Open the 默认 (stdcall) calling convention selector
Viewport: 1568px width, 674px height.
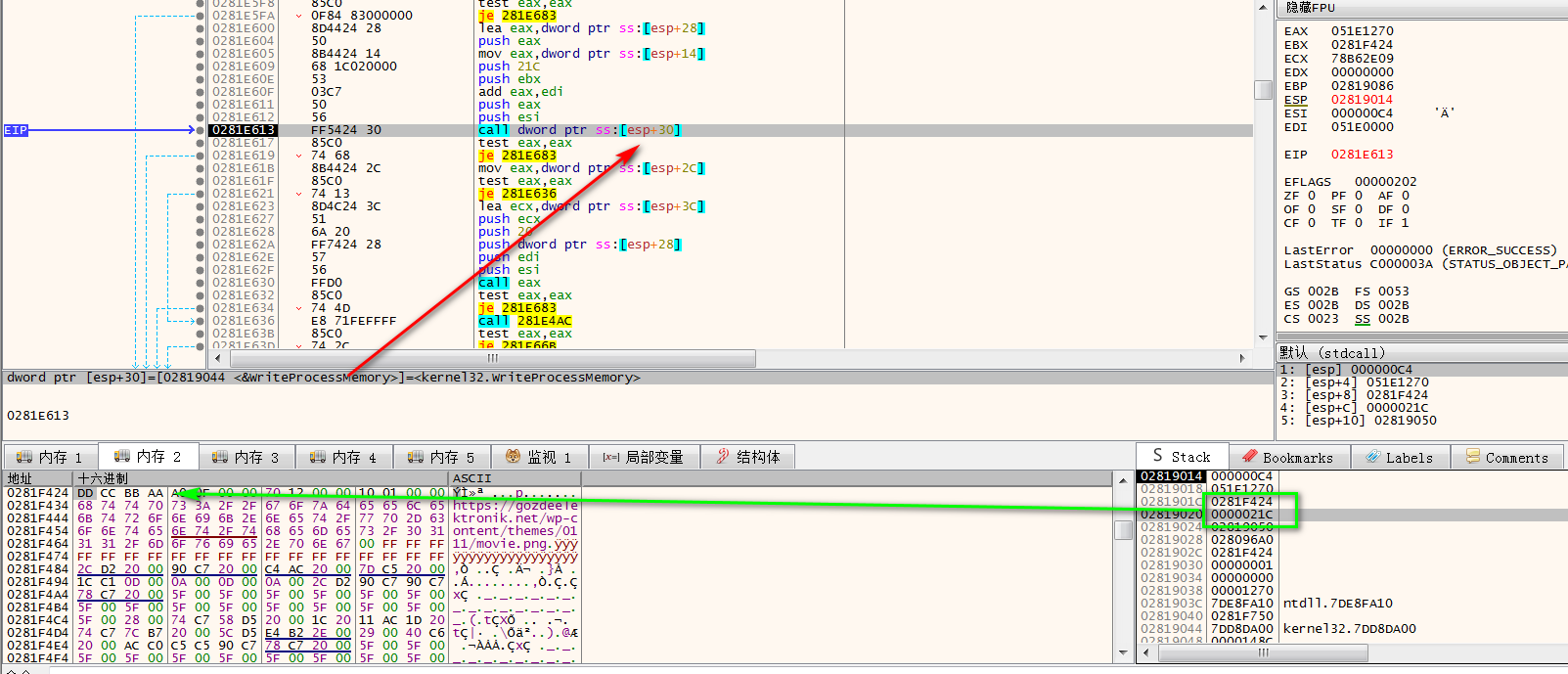(x=1331, y=352)
